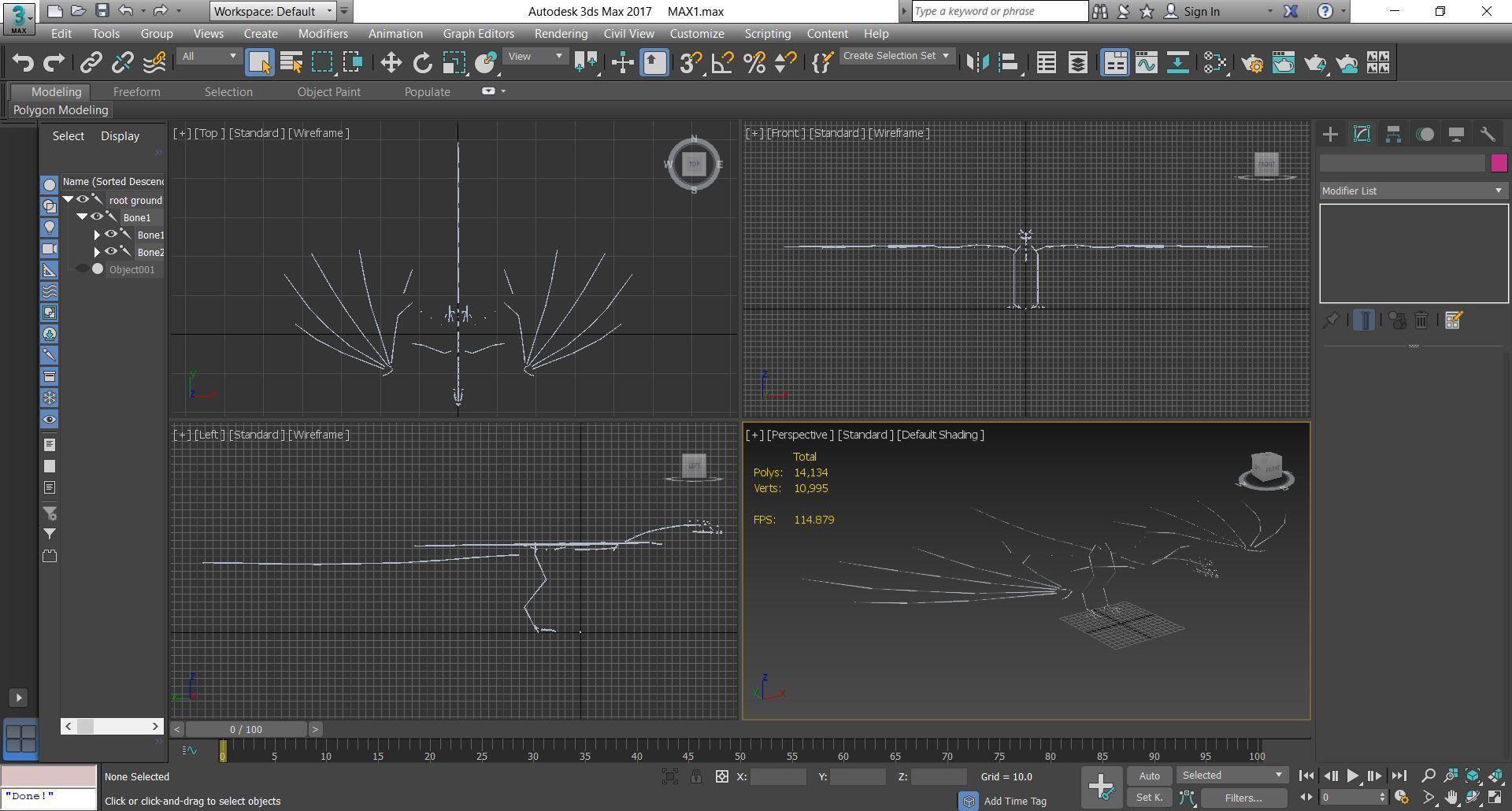Click the Polygon Modeling panel button
This screenshot has height=811, width=1512.
(x=61, y=110)
